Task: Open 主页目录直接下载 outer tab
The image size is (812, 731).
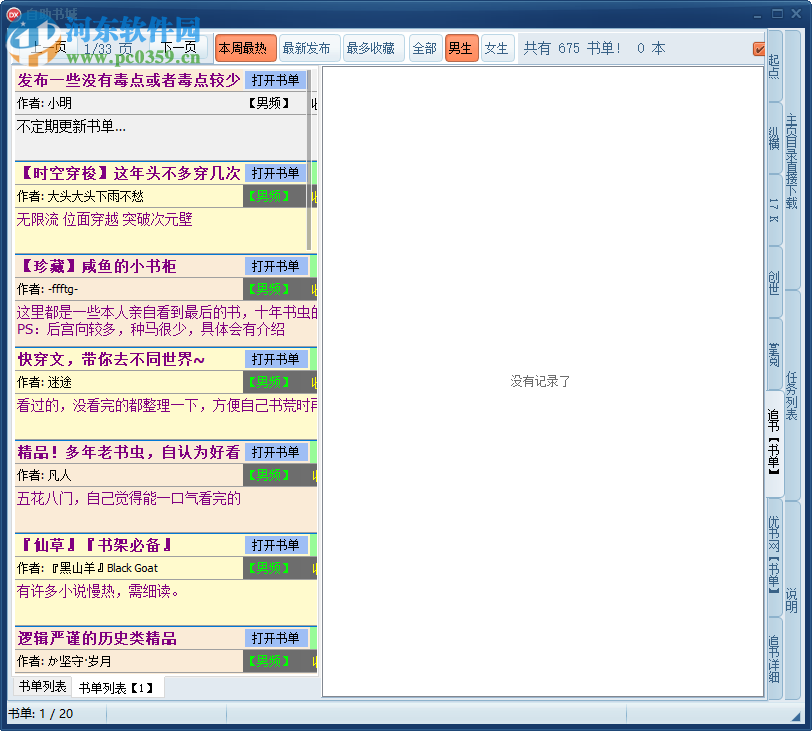Action: click(x=791, y=160)
